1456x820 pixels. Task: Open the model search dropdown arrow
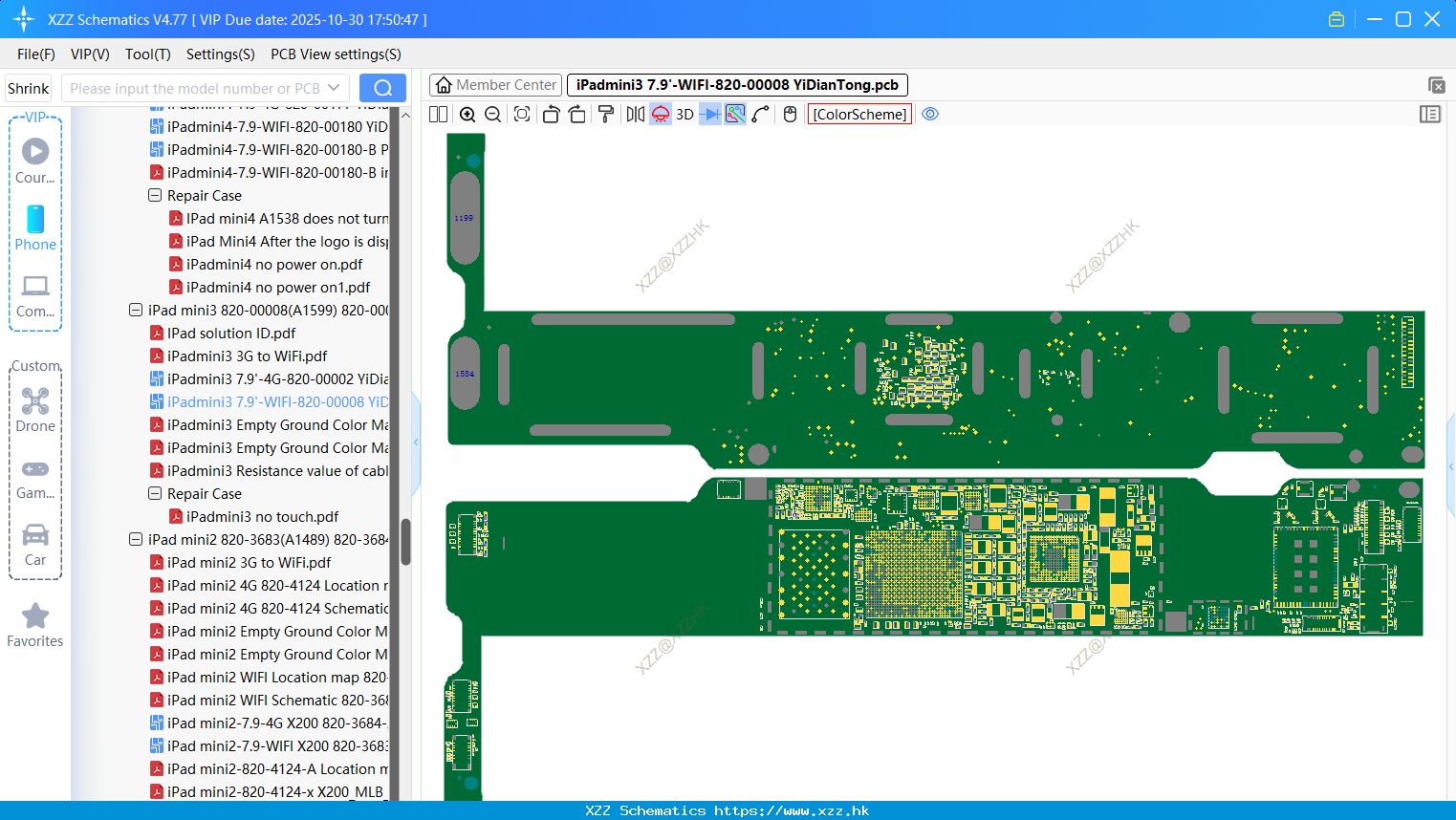click(x=334, y=88)
